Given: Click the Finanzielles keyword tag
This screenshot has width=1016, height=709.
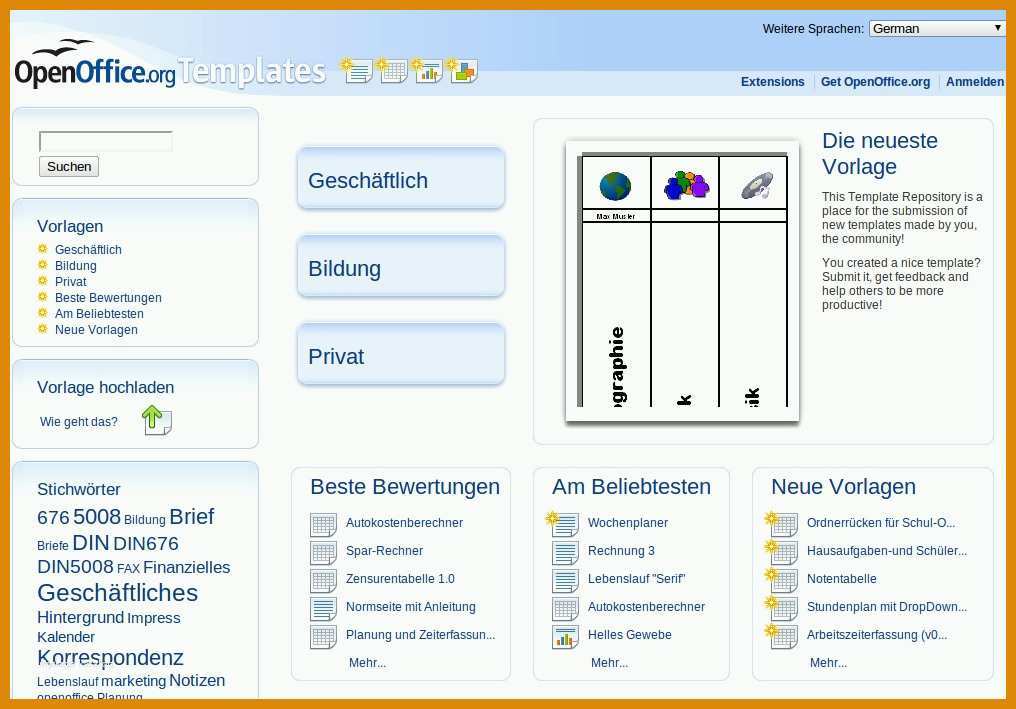Looking at the screenshot, I should point(187,567).
